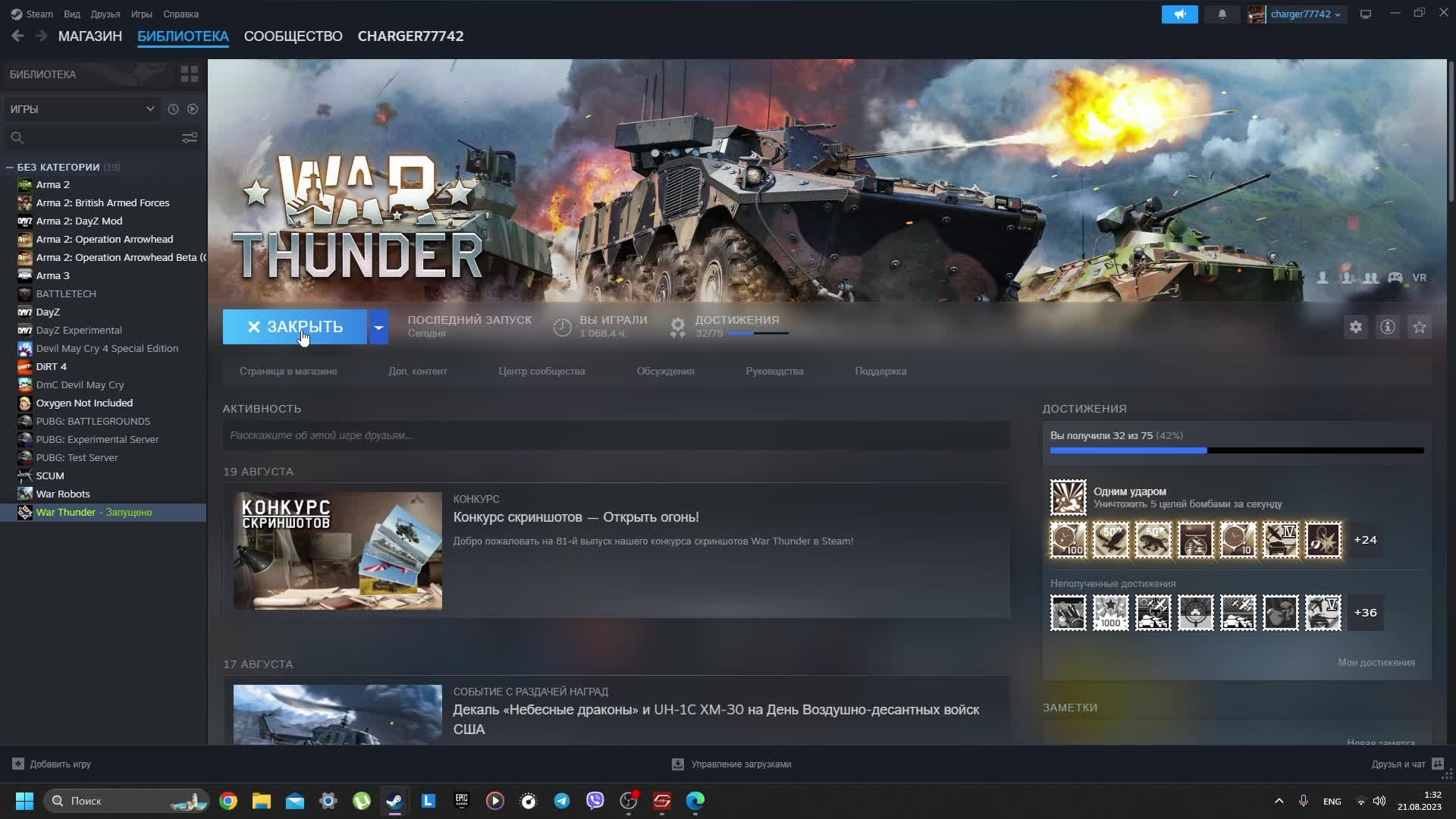Open the CHARGER77742 profile tab

(411, 36)
